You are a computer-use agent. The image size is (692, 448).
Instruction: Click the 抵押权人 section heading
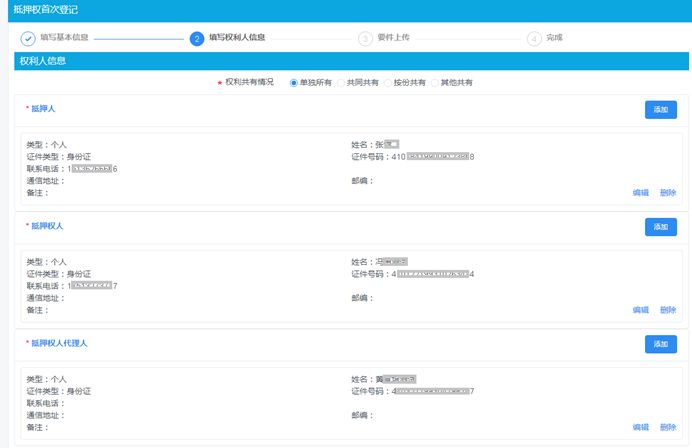pos(47,226)
